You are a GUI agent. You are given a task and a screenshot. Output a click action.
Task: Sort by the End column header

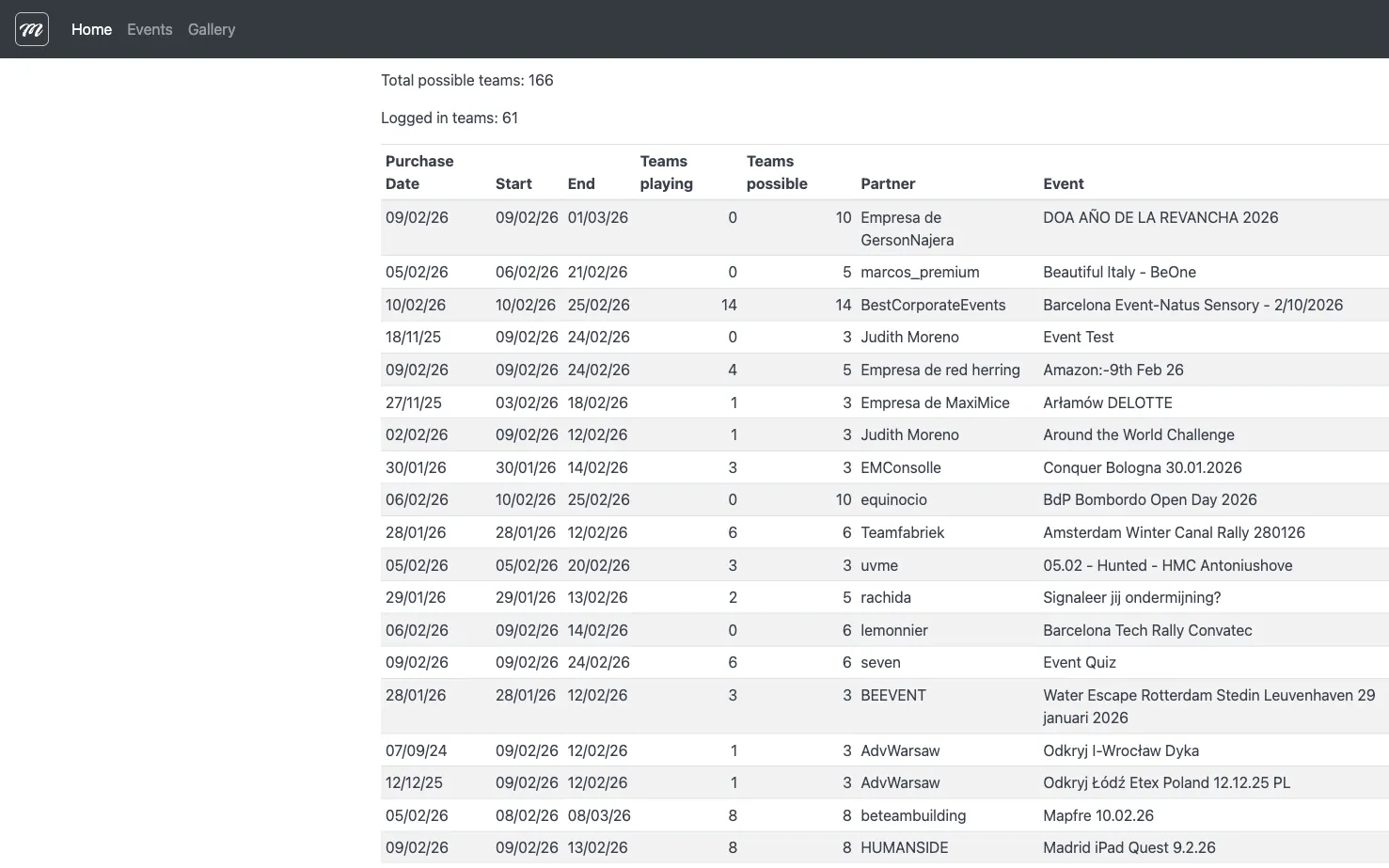tap(580, 183)
